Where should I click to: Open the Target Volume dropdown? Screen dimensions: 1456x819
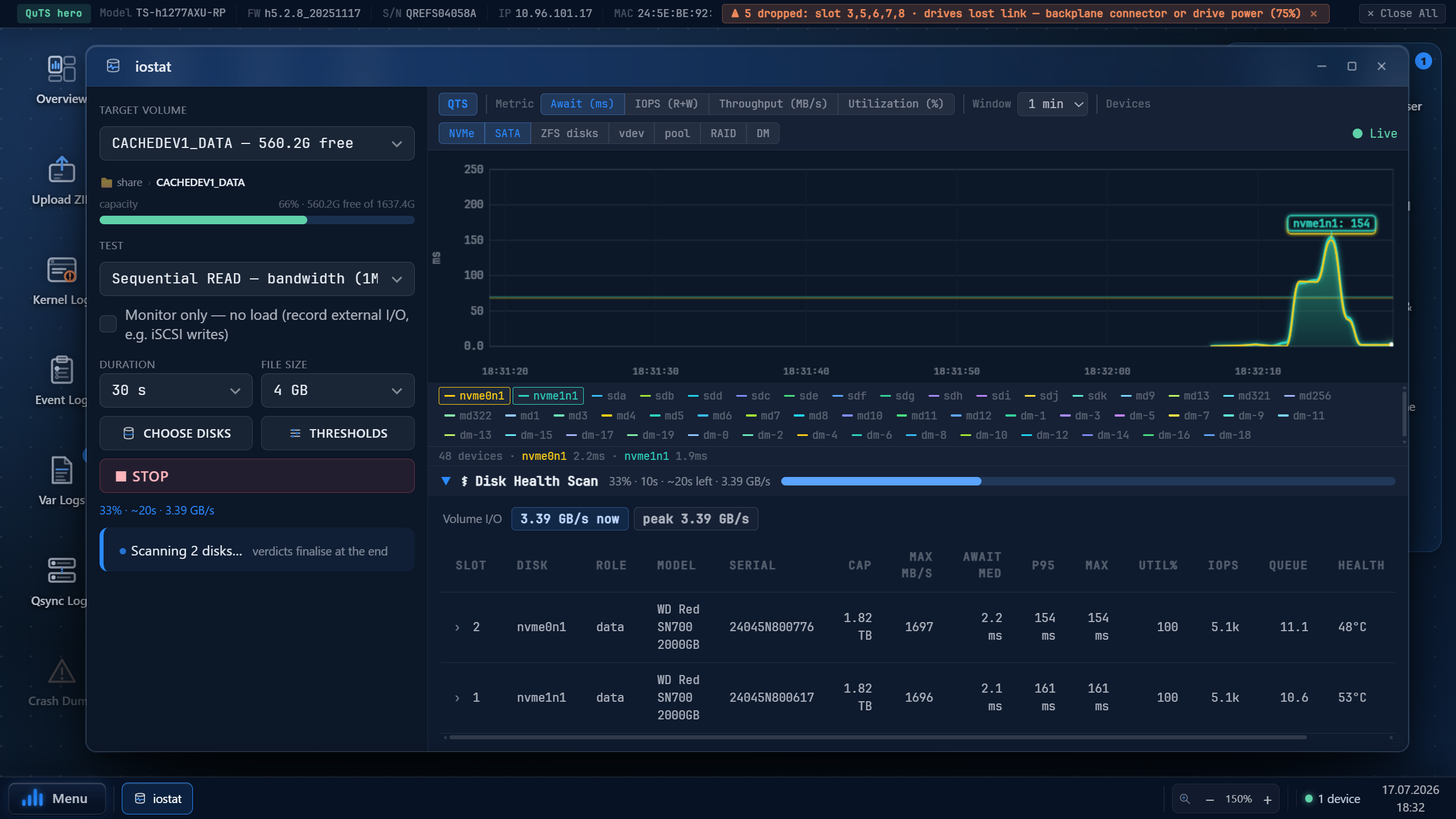point(257,143)
